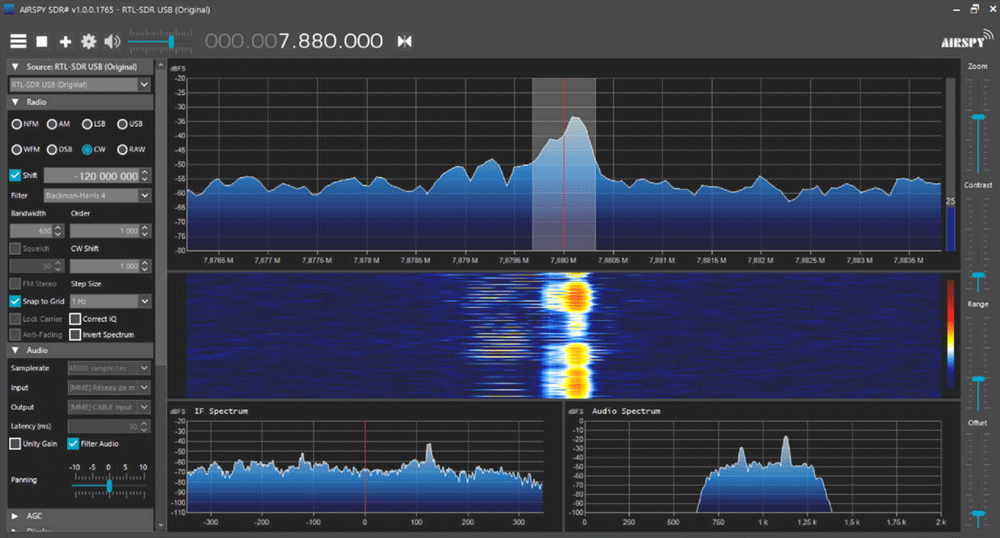Open settings via the gear icon

click(89, 41)
